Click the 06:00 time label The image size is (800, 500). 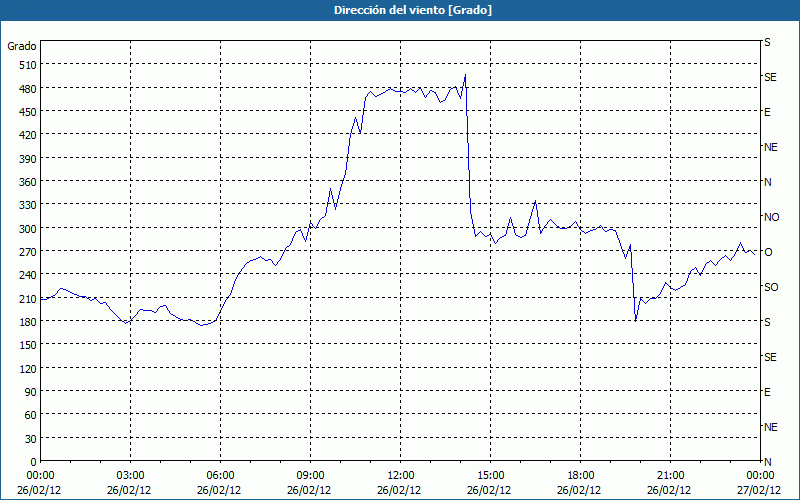tap(220, 476)
